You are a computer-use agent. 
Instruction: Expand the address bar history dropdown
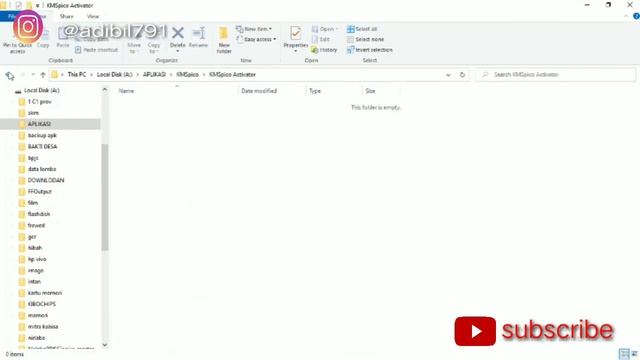(448, 75)
